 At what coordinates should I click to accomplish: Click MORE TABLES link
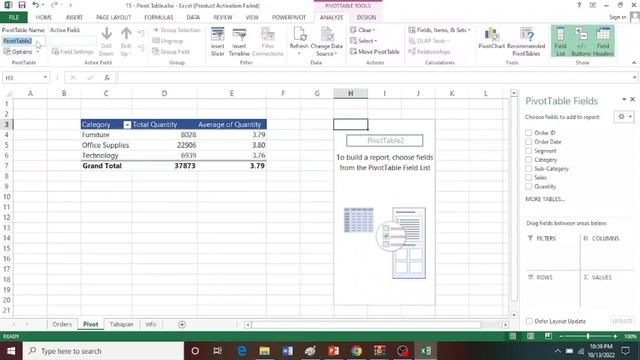(545, 199)
